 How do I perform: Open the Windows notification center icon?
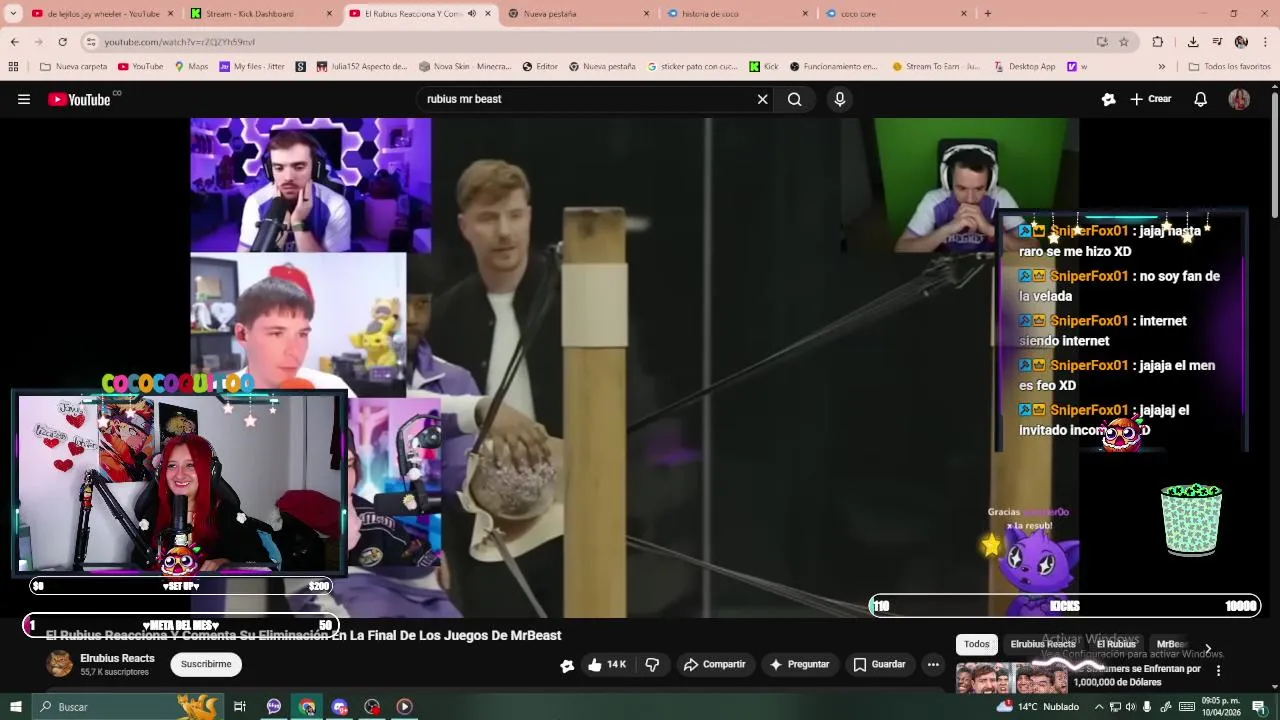(1260, 707)
